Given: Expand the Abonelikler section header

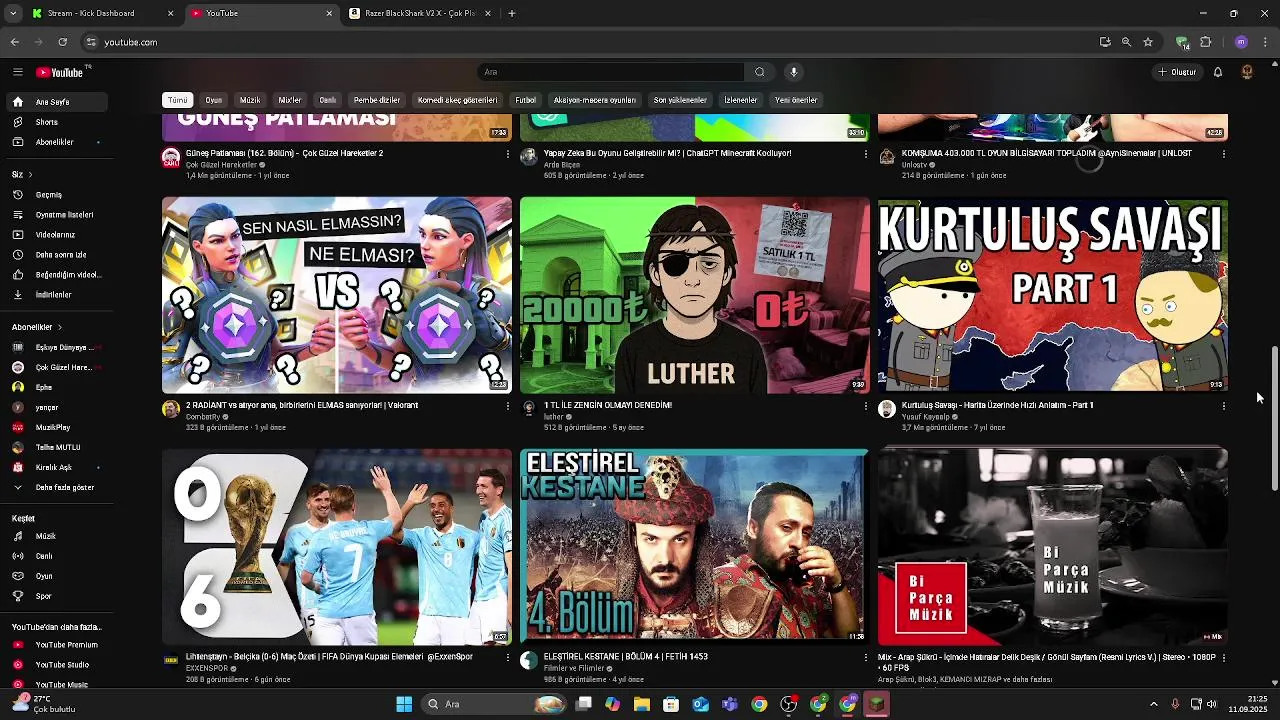Looking at the screenshot, I should (37, 327).
